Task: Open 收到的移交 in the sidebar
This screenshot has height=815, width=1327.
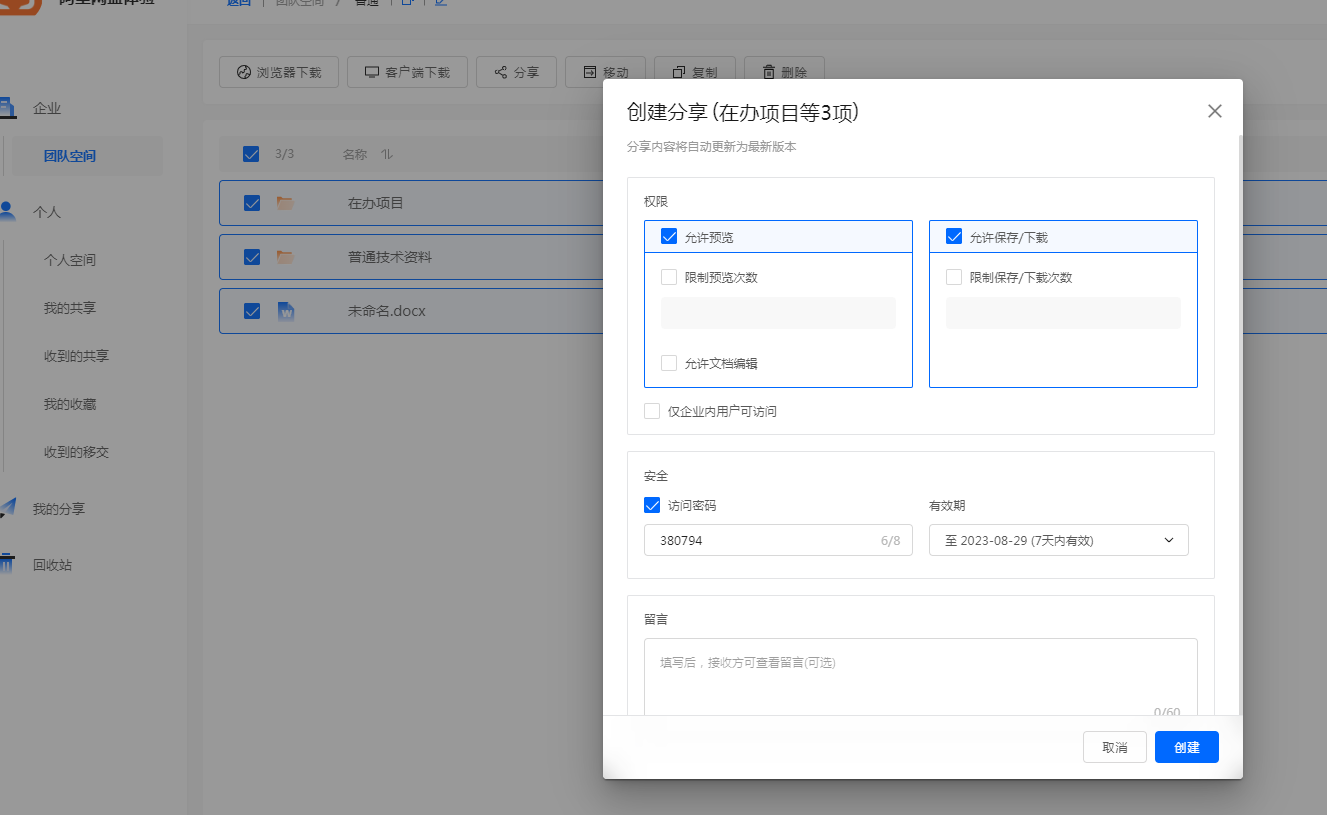Action: pos(77,452)
